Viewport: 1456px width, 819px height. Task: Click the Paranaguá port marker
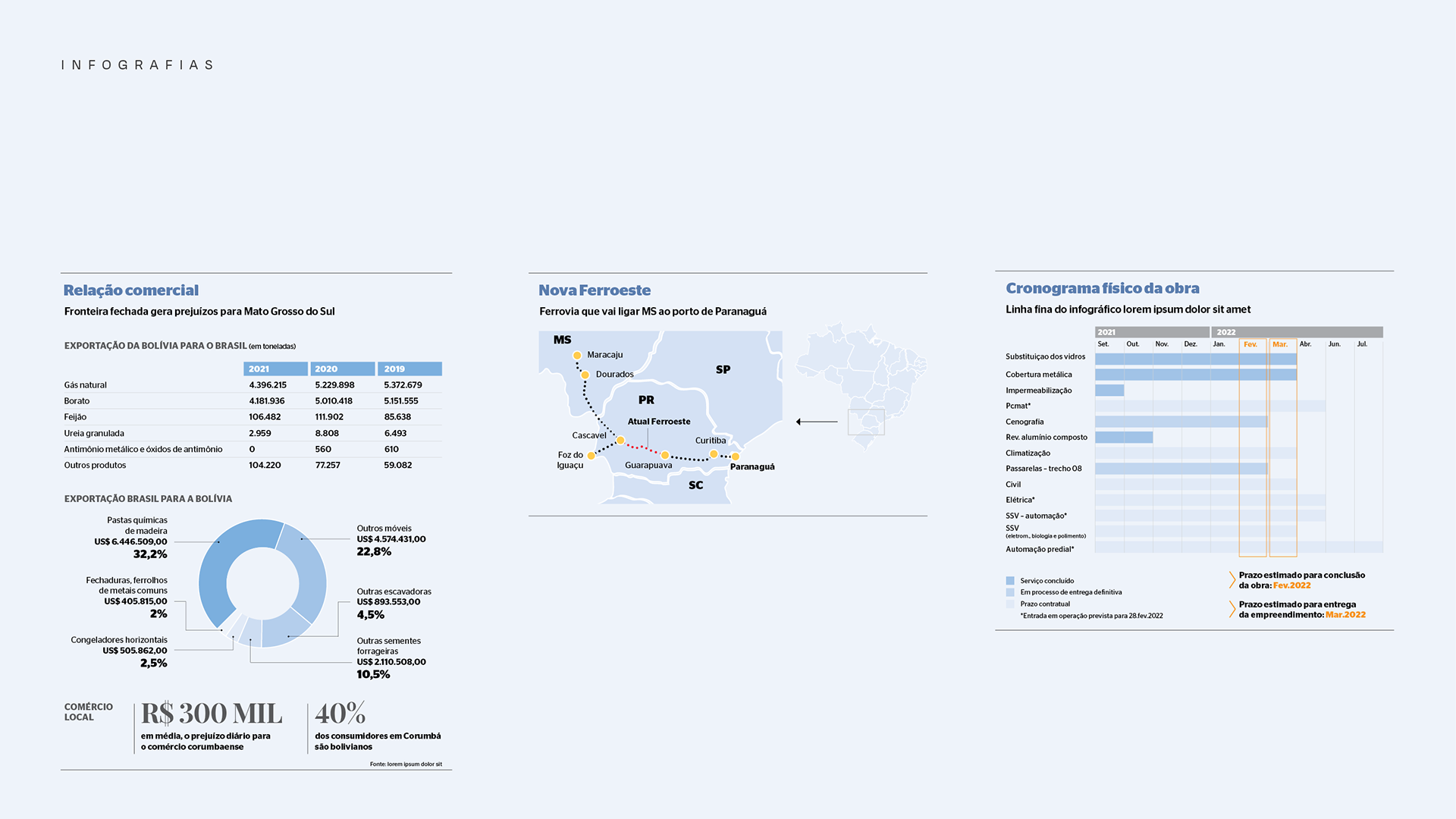[x=735, y=457]
